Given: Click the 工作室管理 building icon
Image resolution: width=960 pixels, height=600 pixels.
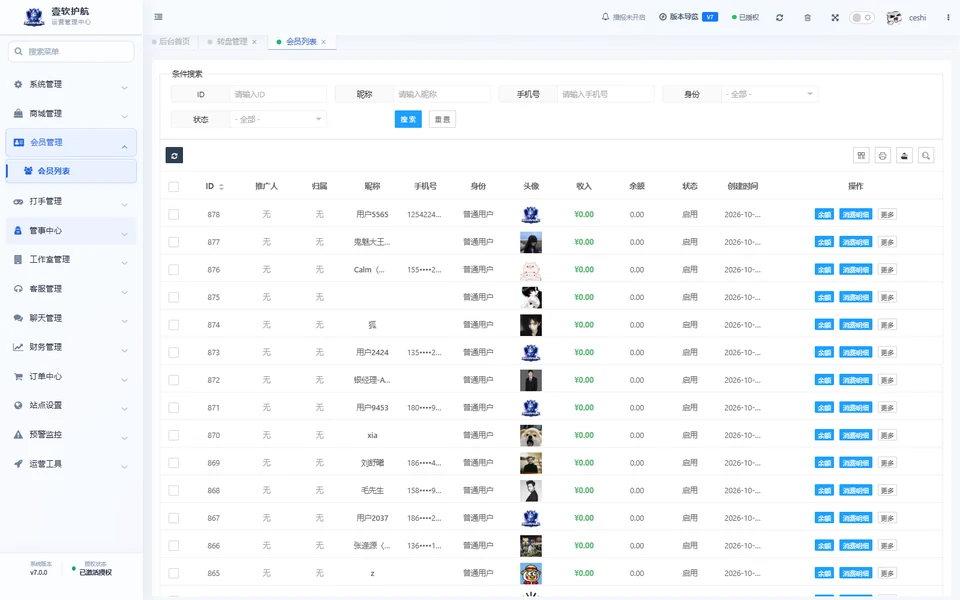Looking at the screenshot, I should click(x=18, y=260).
